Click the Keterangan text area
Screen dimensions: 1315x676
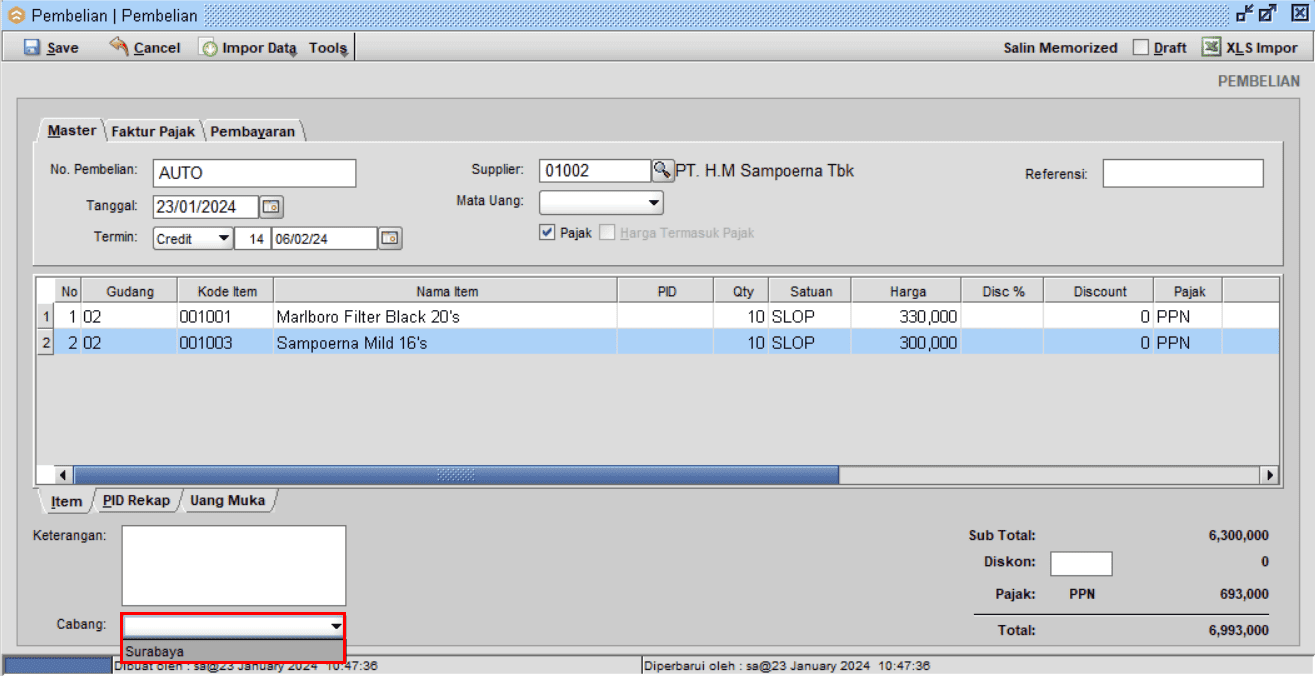coord(233,565)
